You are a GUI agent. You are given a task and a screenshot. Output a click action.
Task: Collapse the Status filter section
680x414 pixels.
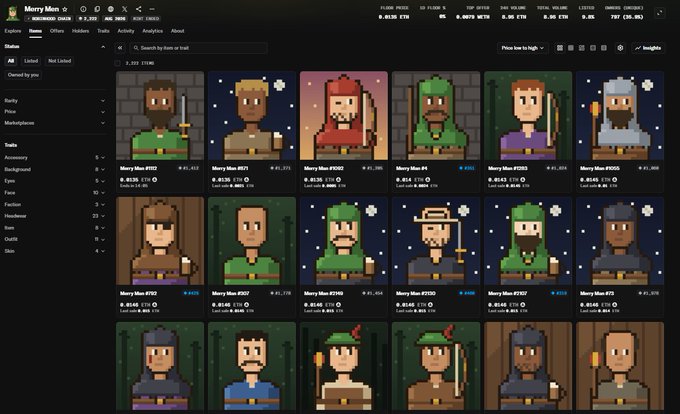(x=103, y=47)
